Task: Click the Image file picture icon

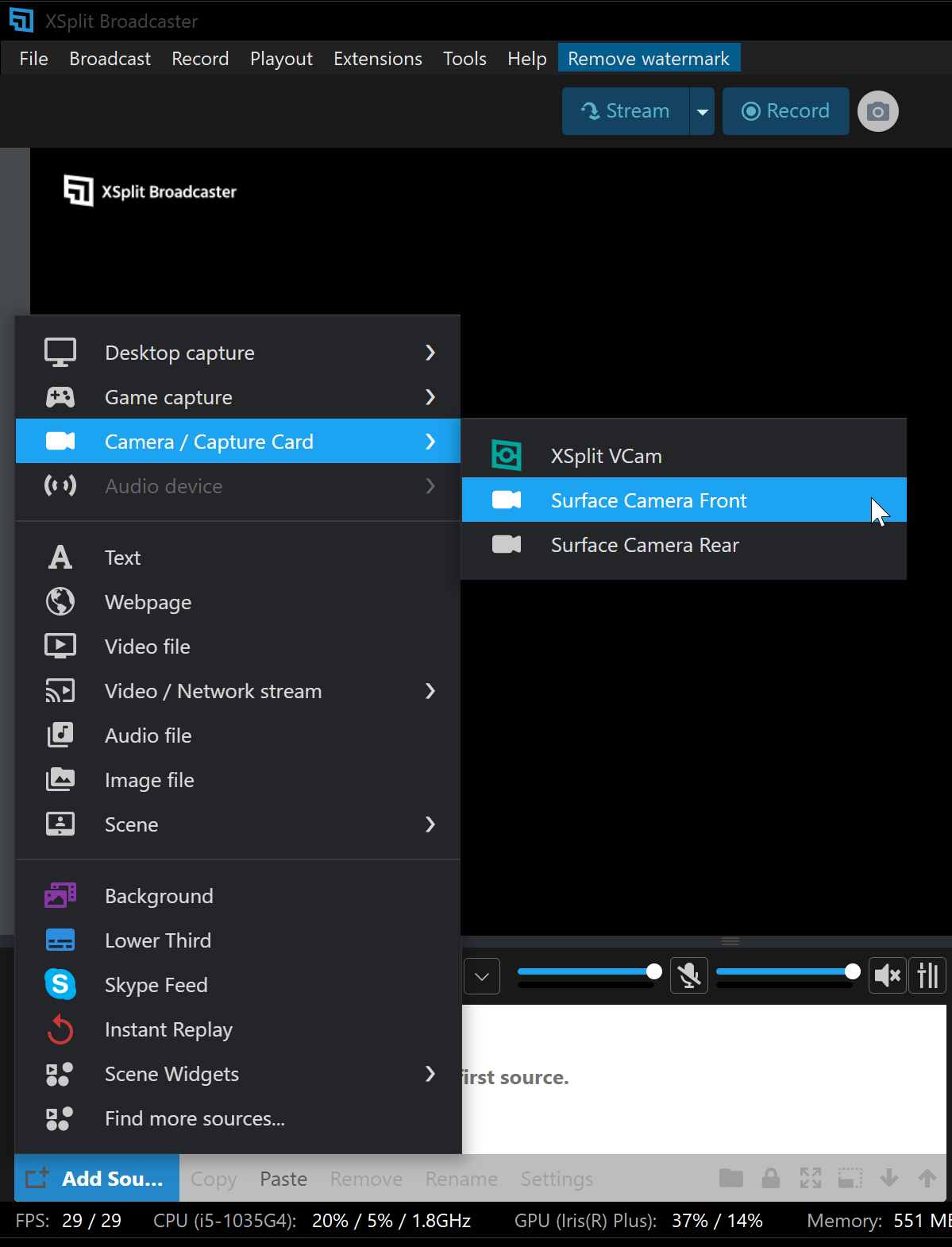Action: [60, 780]
